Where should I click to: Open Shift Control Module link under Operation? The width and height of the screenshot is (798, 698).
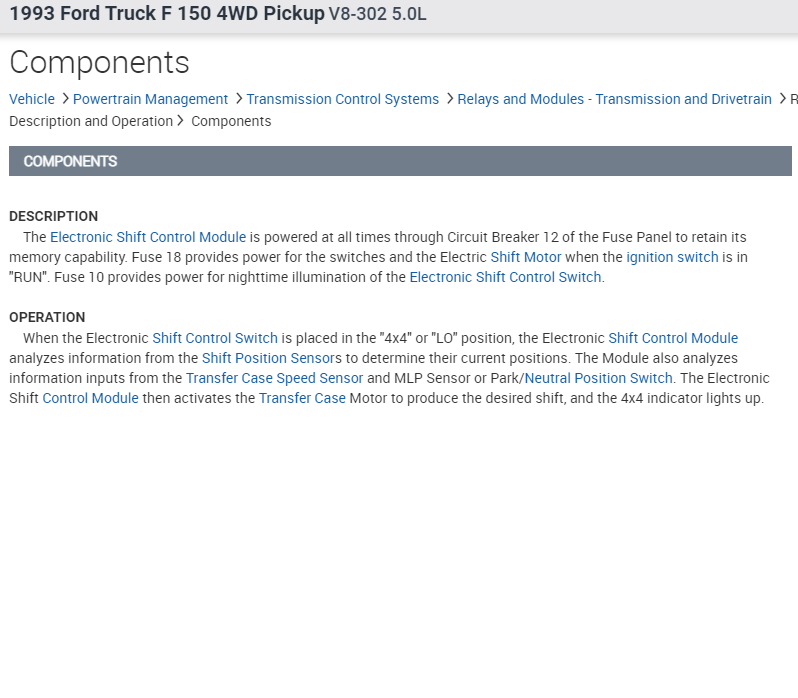pos(672,338)
